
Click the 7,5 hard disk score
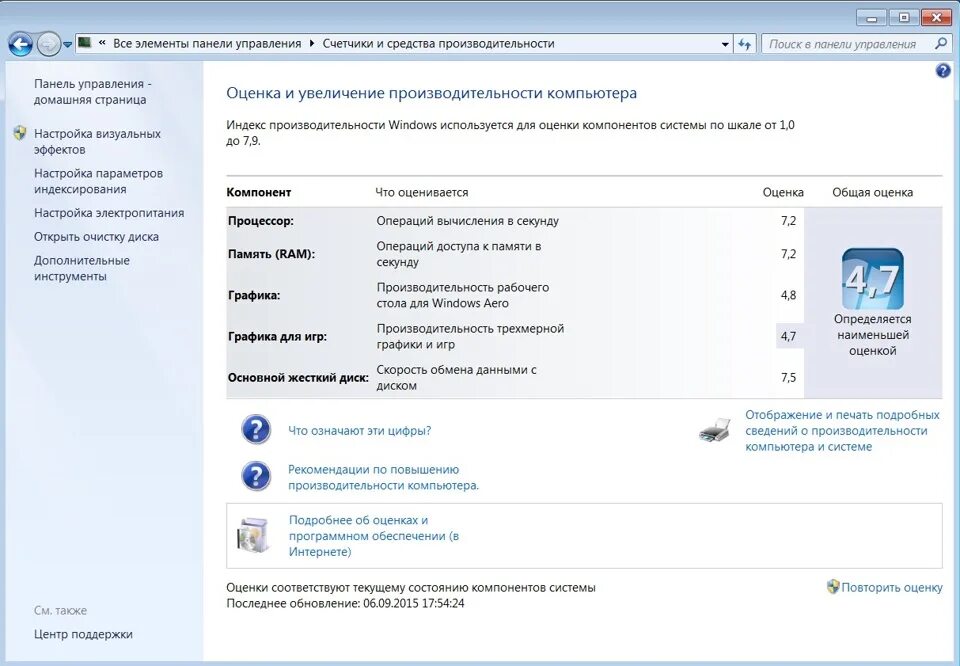point(789,378)
